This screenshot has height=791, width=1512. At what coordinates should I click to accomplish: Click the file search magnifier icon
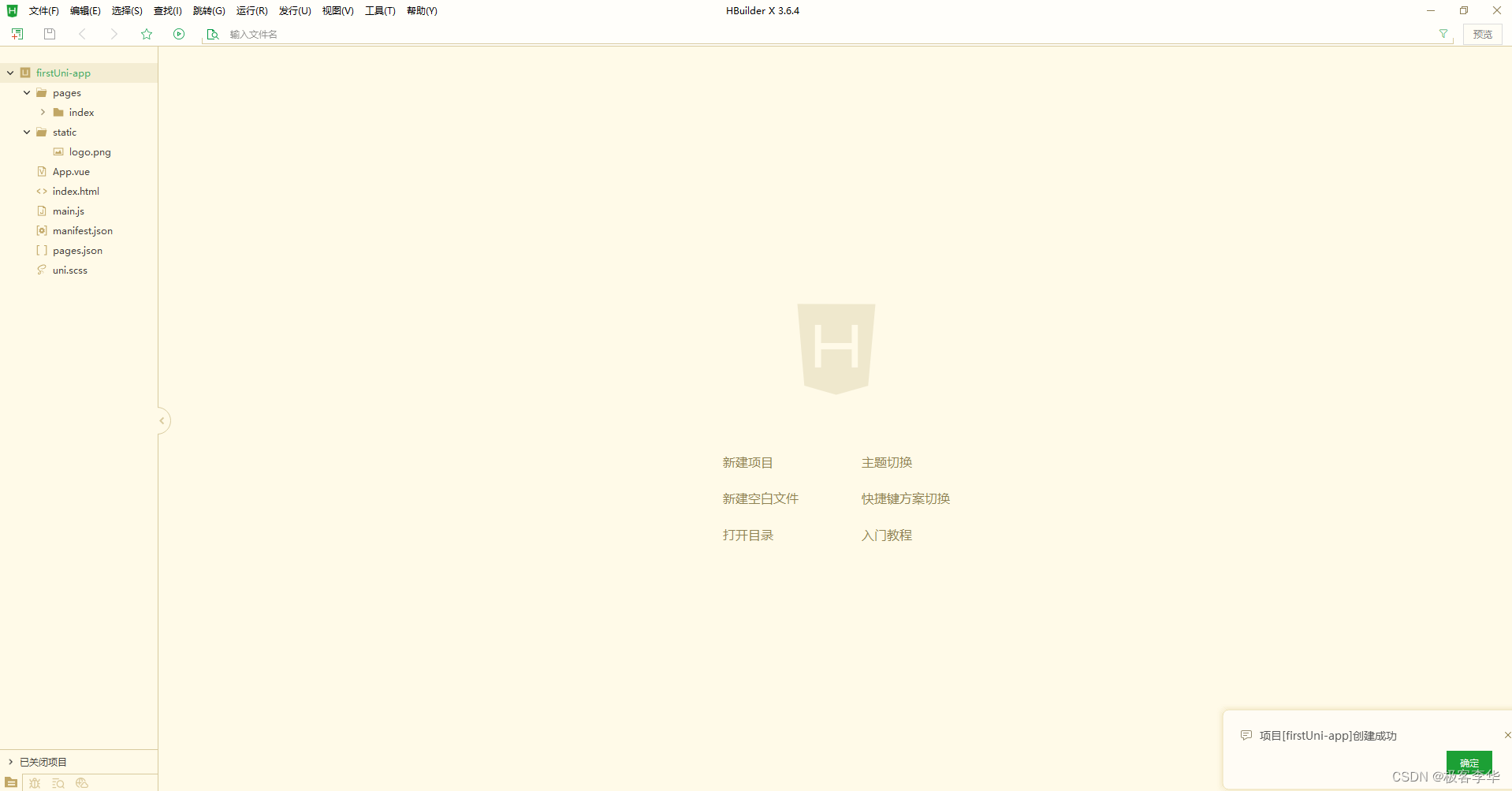tap(212, 34)
